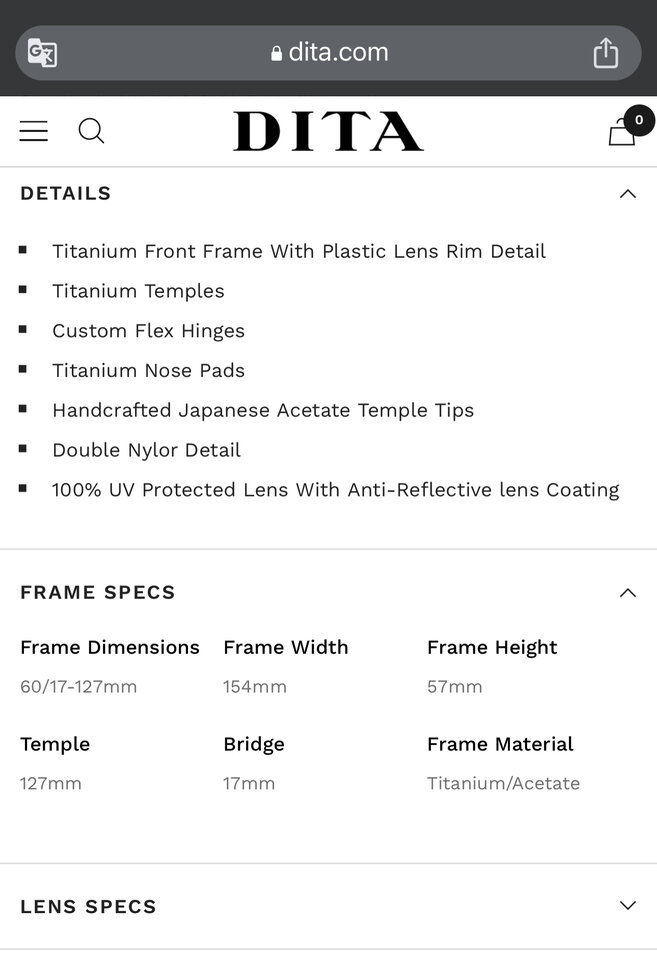This screenshot has width=657, height=960.
Task: Expand the Lens Specs chevron
Action: coord(628,906)
